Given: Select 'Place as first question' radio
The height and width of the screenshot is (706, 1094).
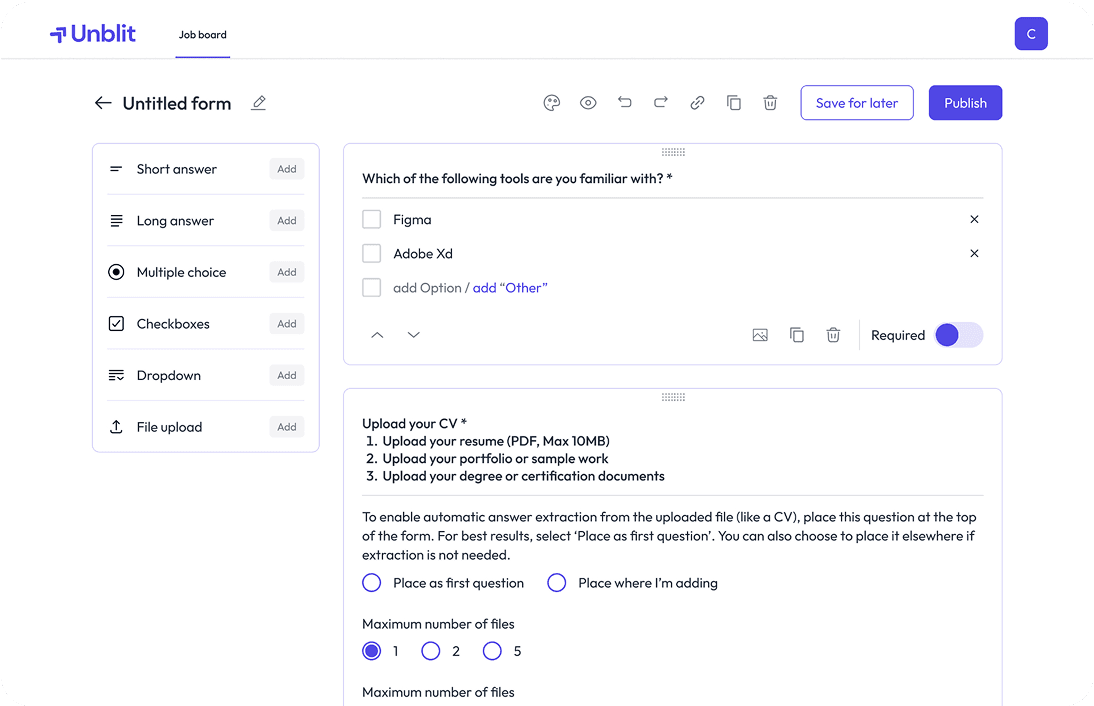Looking at the screenshot, I should click(x=372, y=583).
